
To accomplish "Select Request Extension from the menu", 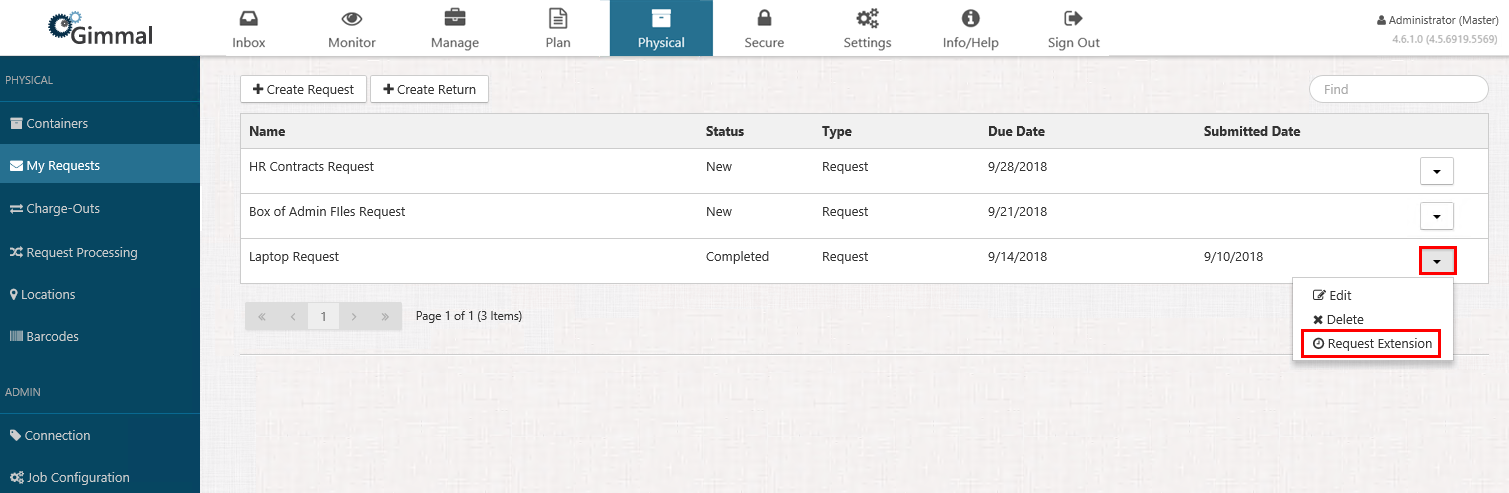I will (x=1372, y=344).
